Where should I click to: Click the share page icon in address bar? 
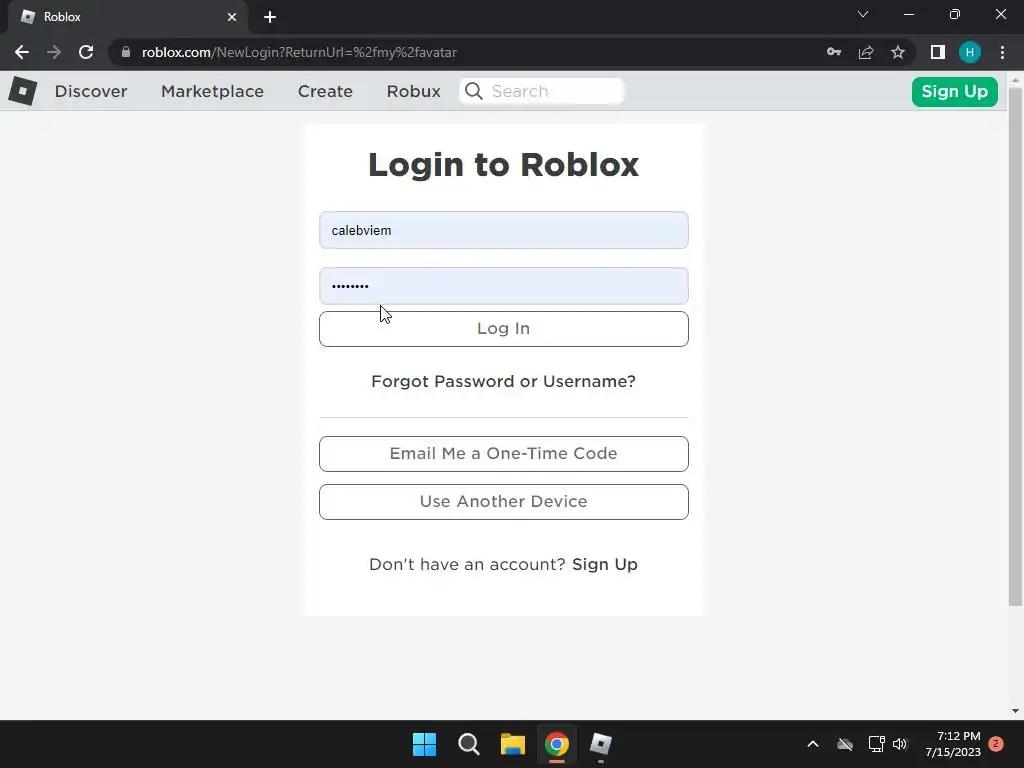point(866,52)
